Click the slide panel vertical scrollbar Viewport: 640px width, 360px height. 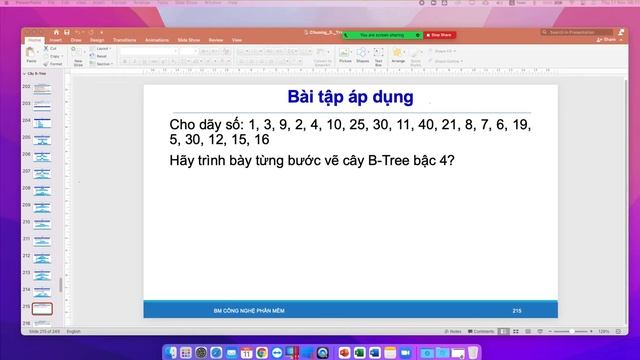coord(61,285)
